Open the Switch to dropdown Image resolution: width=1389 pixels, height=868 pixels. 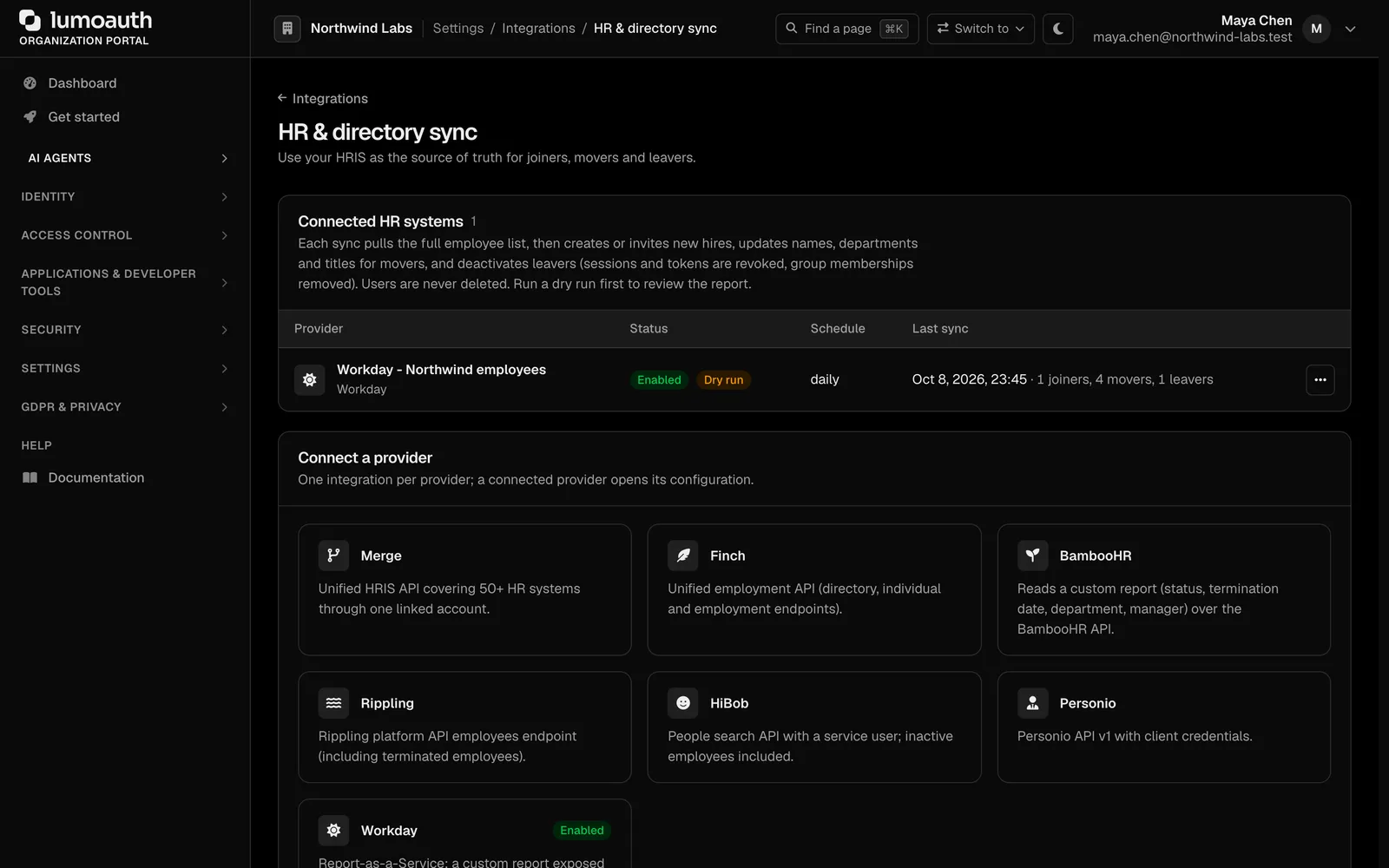point(980,29)
